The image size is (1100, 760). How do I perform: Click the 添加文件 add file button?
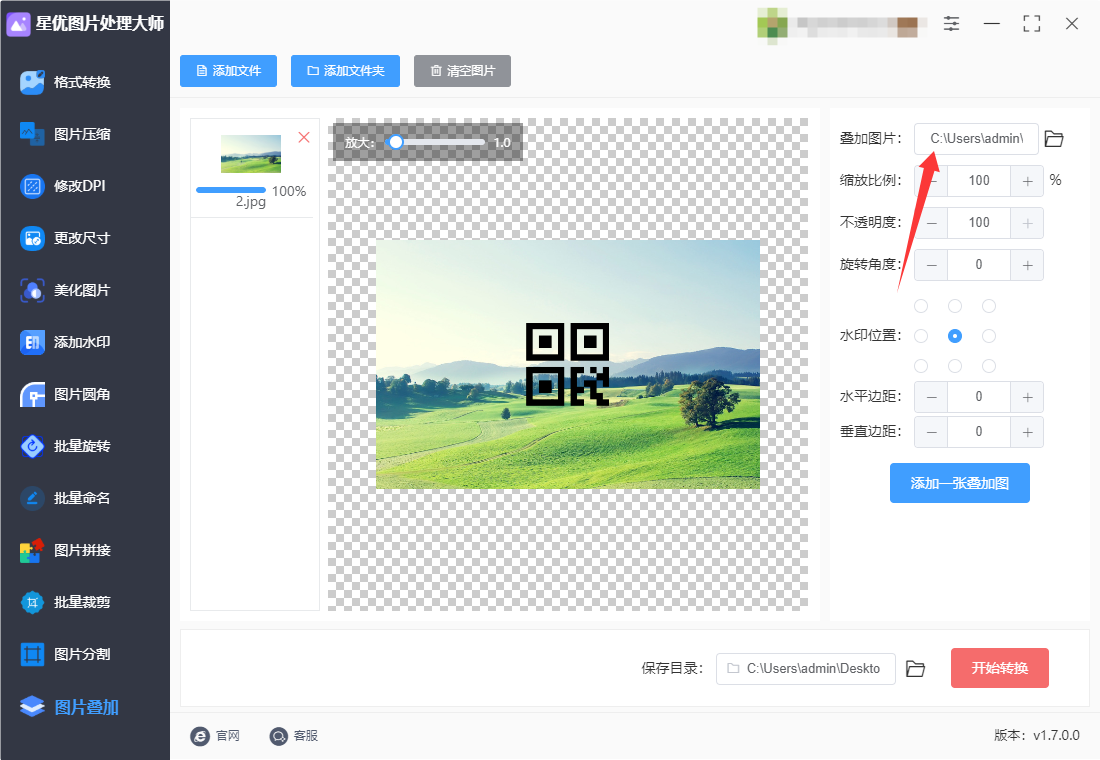point(229,71)
